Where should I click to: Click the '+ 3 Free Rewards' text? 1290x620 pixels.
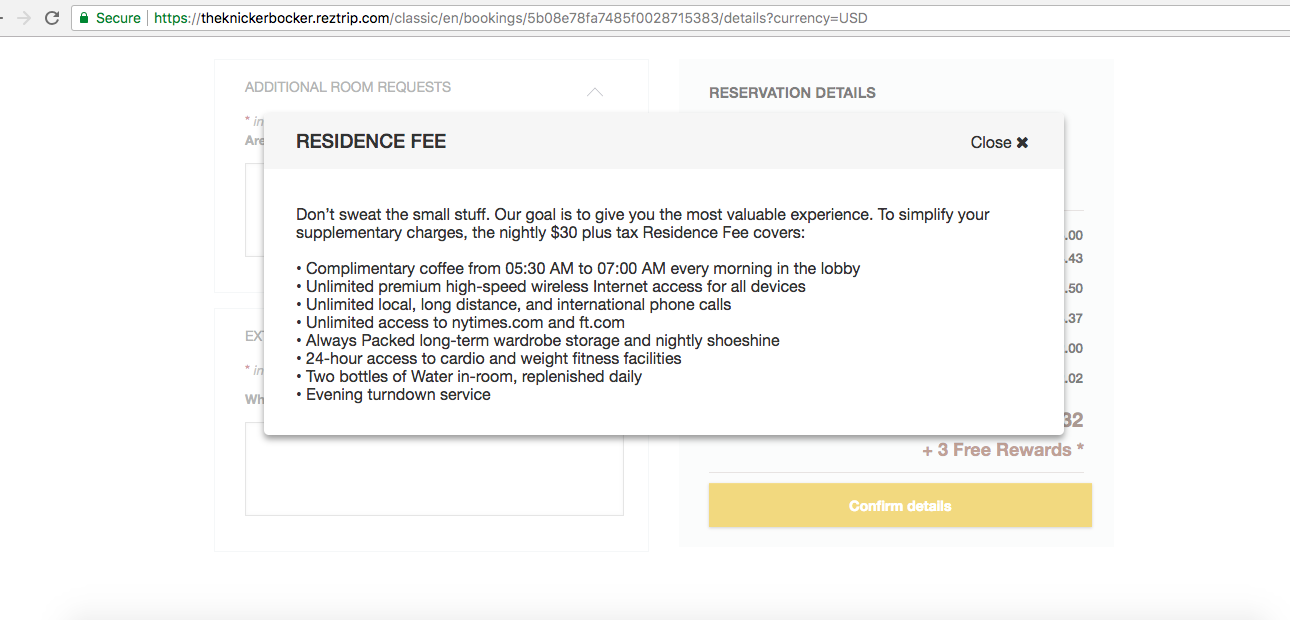1003,450
